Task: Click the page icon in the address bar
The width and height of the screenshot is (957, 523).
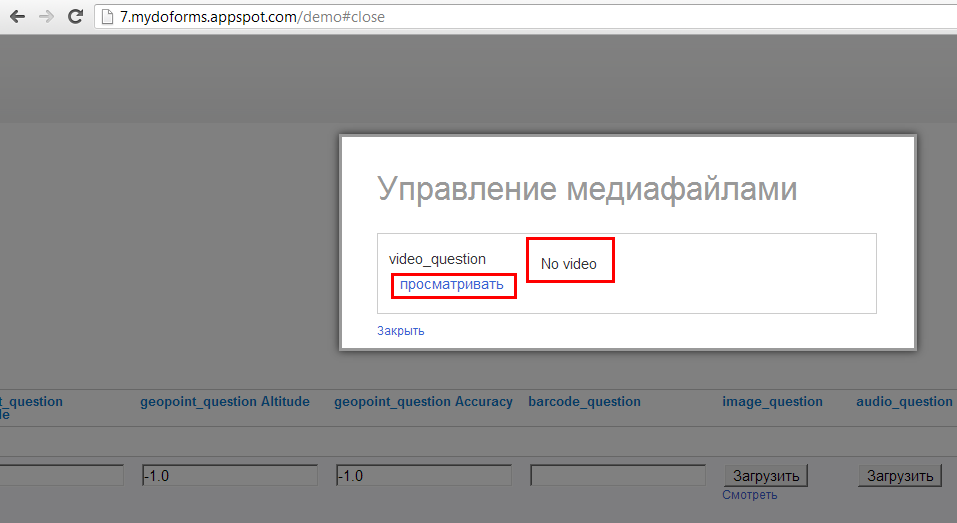Action: point(108,16)
